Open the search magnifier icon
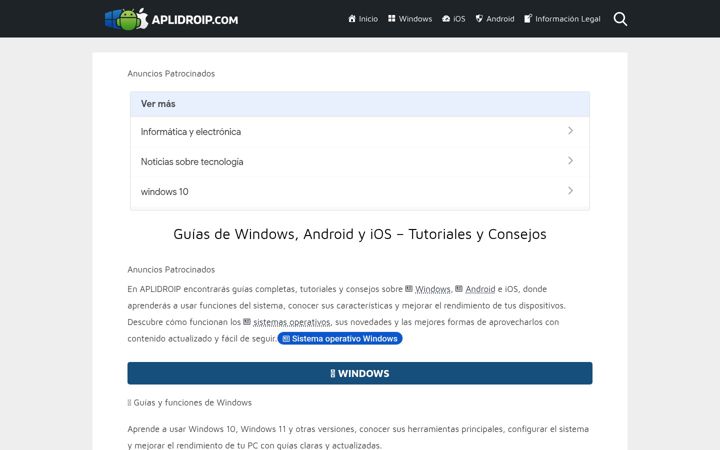 [620, 19]
